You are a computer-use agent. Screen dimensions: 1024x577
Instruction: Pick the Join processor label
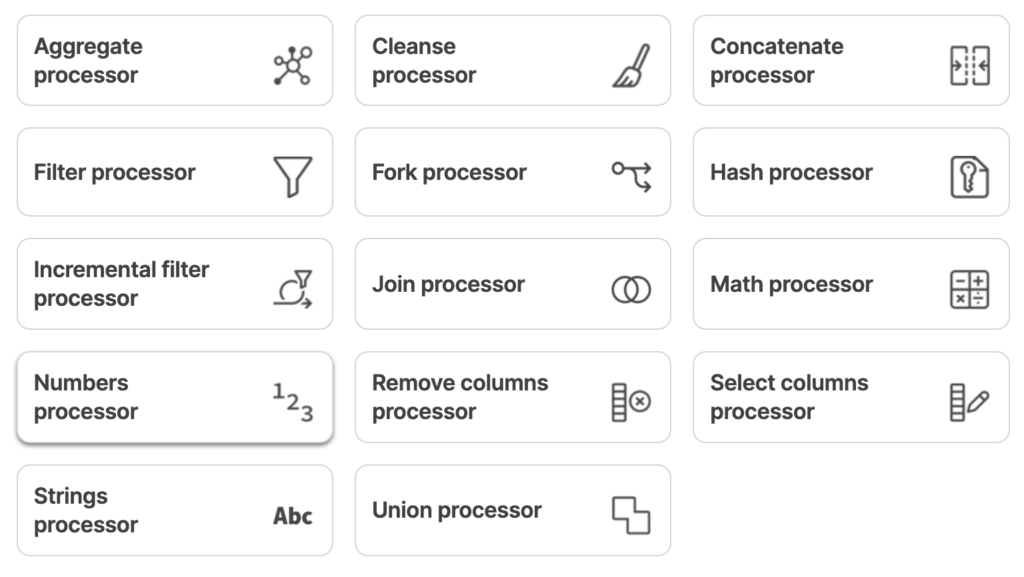[448, 285]
